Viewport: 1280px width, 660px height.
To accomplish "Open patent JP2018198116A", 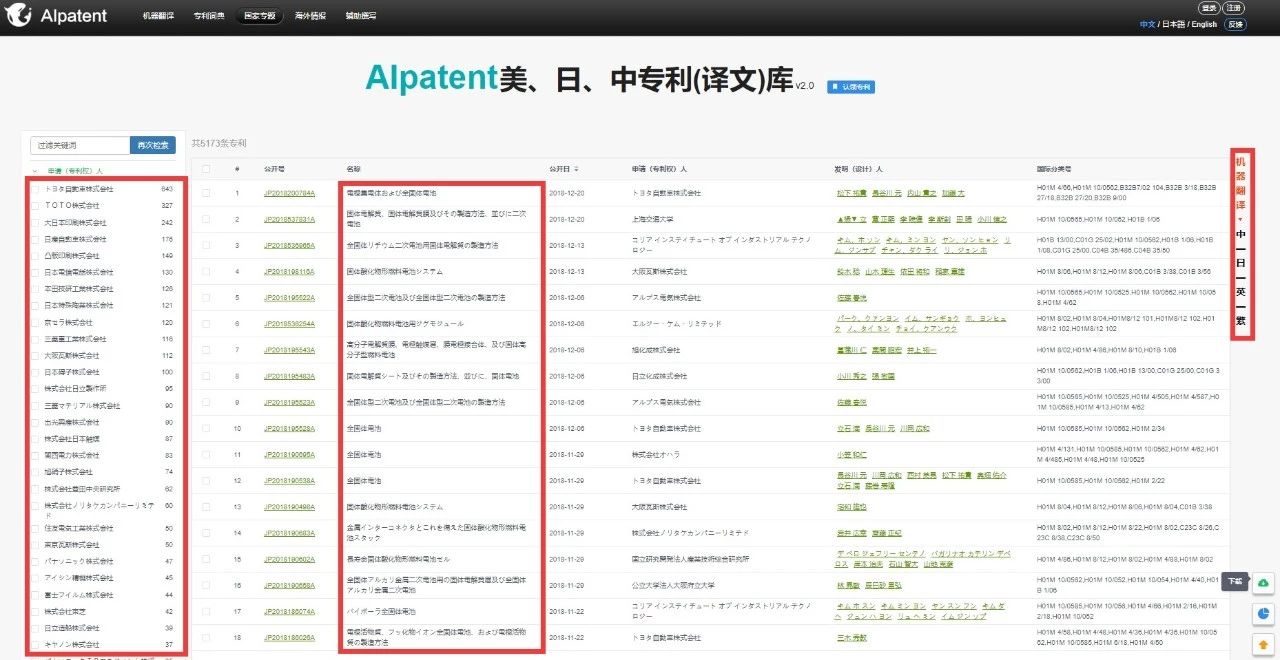I will click(289, 271).
